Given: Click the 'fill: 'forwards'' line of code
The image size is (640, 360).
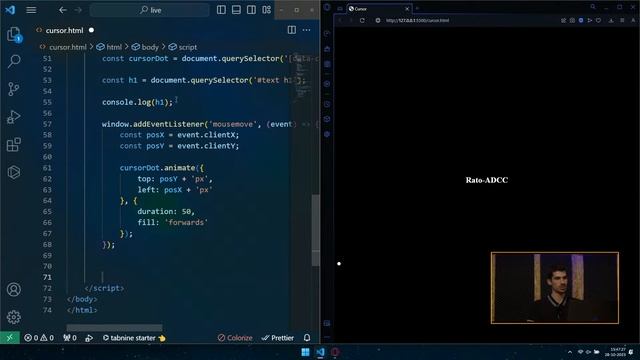Looking at the screenshot, I should pos(173,222).
